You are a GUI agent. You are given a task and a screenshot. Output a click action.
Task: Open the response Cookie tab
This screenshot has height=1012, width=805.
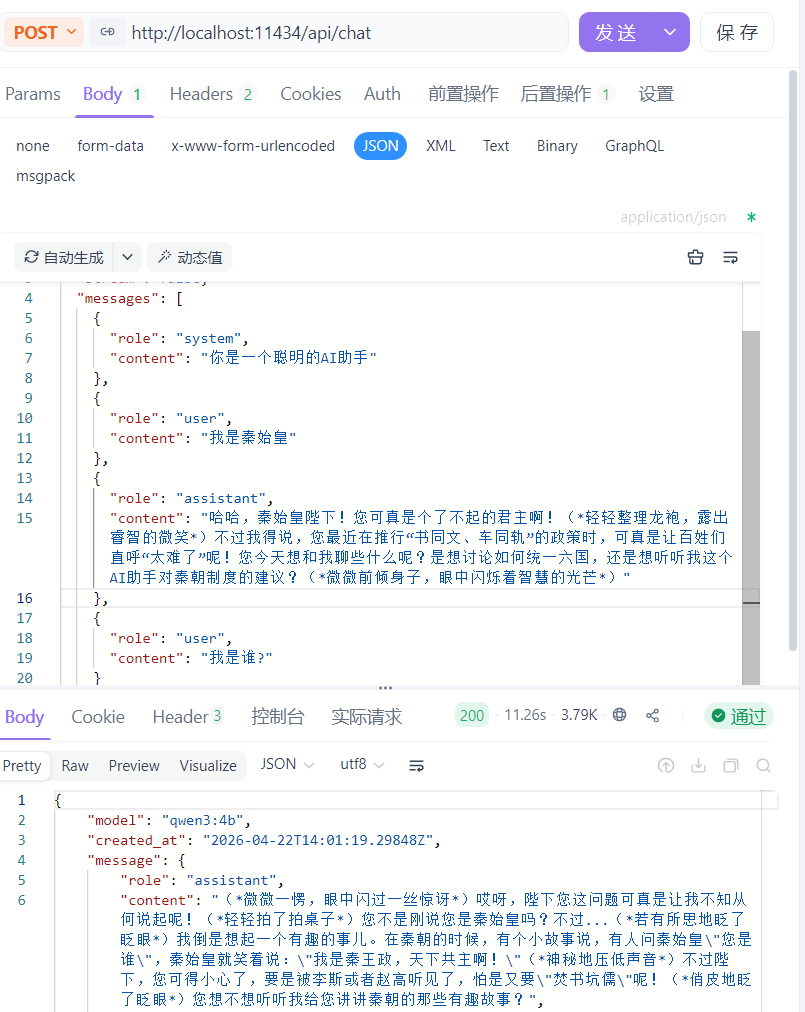(97, 716)
